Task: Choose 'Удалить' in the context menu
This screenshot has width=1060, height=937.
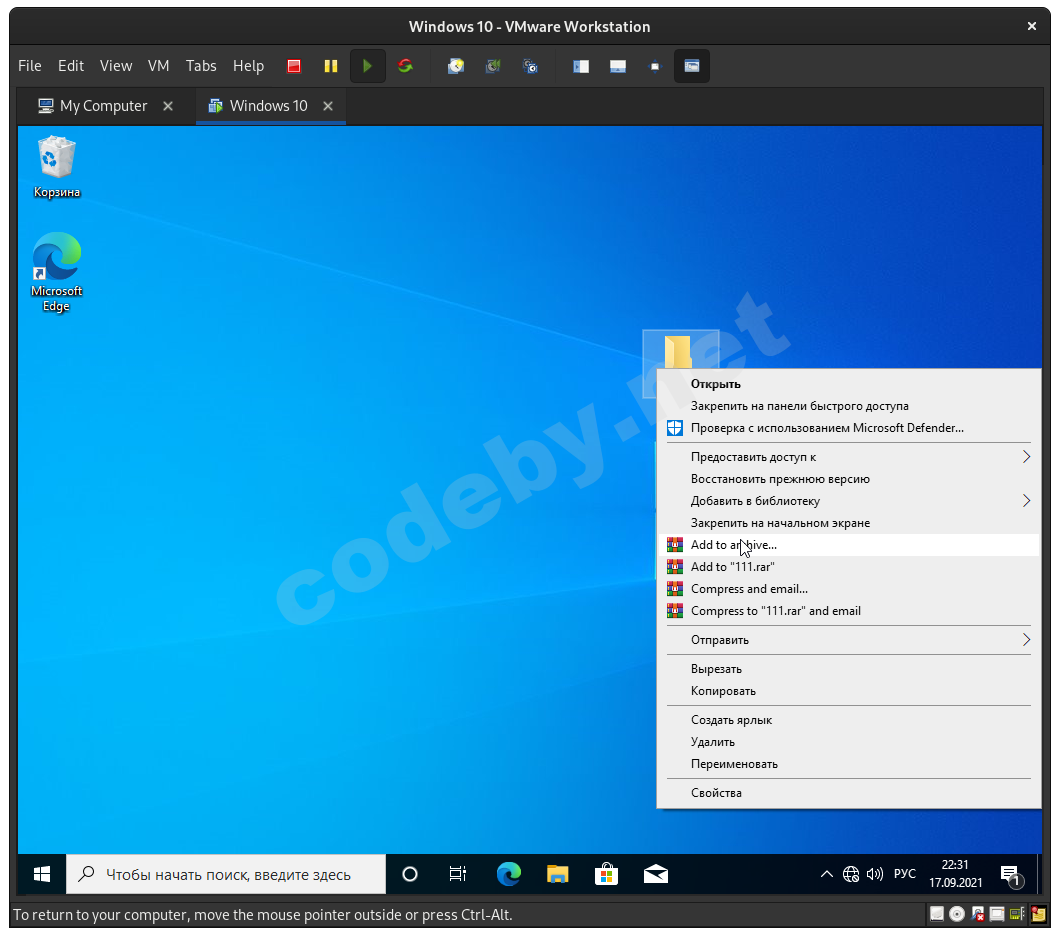Action: [x=849, y=742]
